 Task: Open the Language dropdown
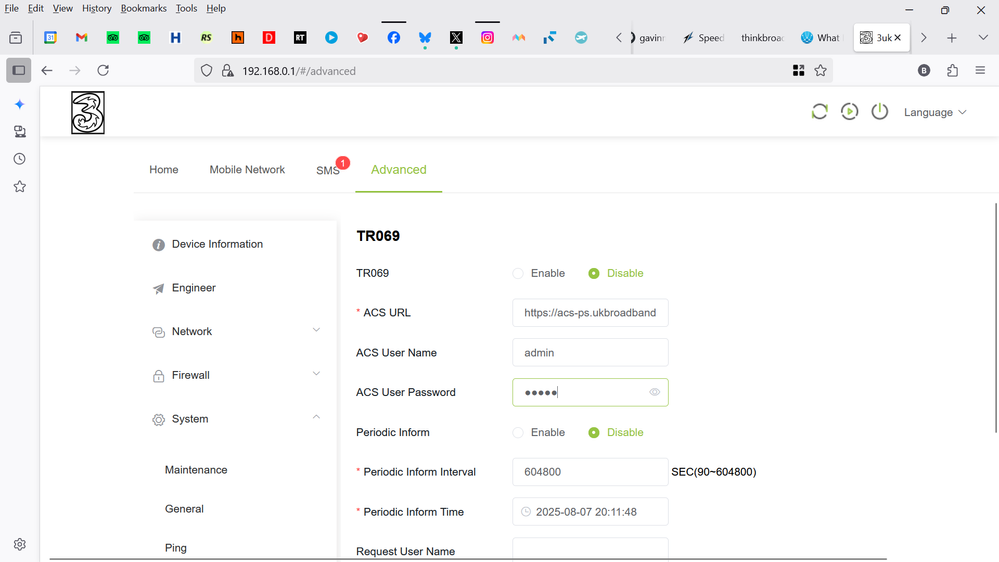pyautogui.click(x=935, y=112)
